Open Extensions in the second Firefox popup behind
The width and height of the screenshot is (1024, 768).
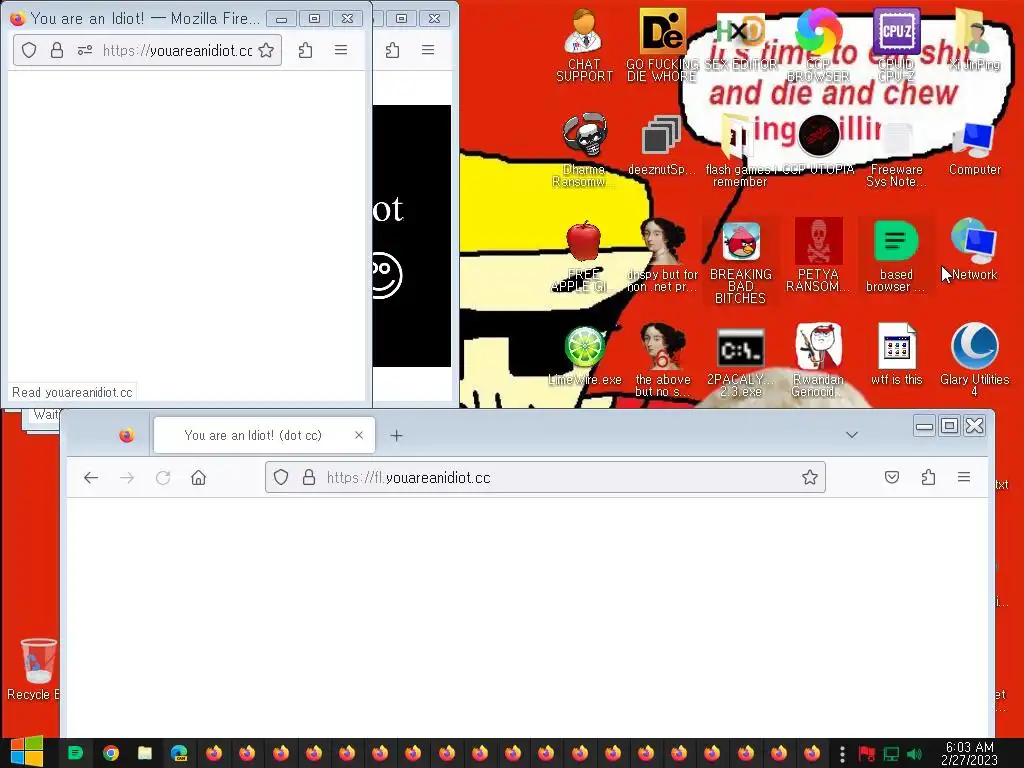pyautogui.click(x=392, y=50)
